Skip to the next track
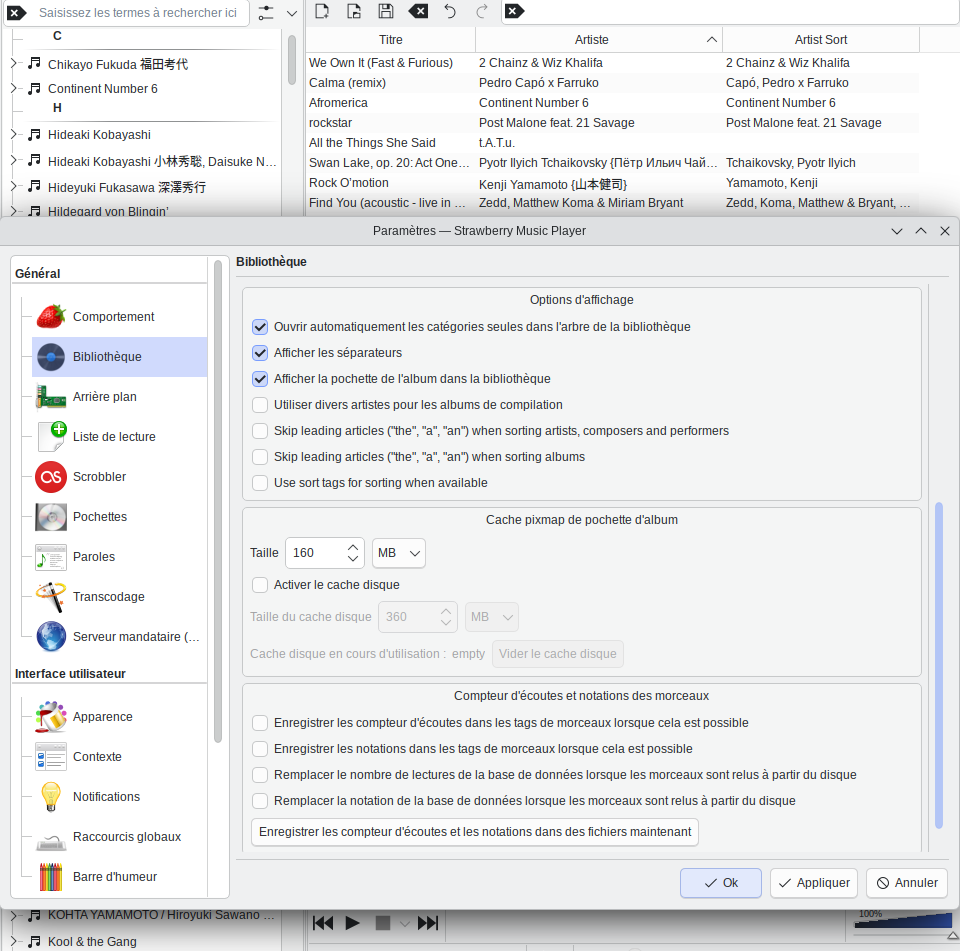The height and width of the screenshot is (951, 960). coord(428,923)
